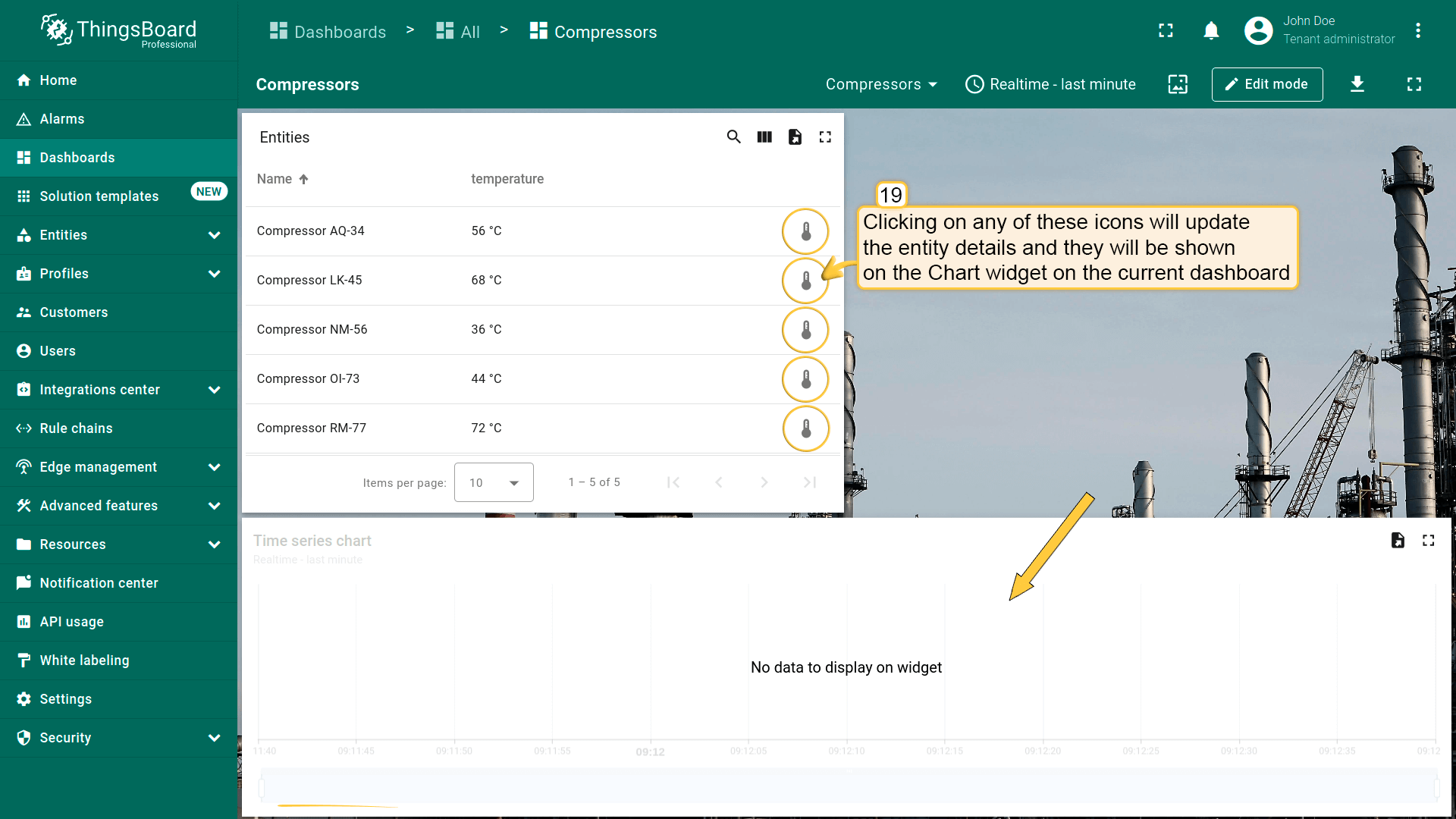Toggle the top bar fullscreen mode
Viewport: 1456px width, 819px height.
(1166, 31)
